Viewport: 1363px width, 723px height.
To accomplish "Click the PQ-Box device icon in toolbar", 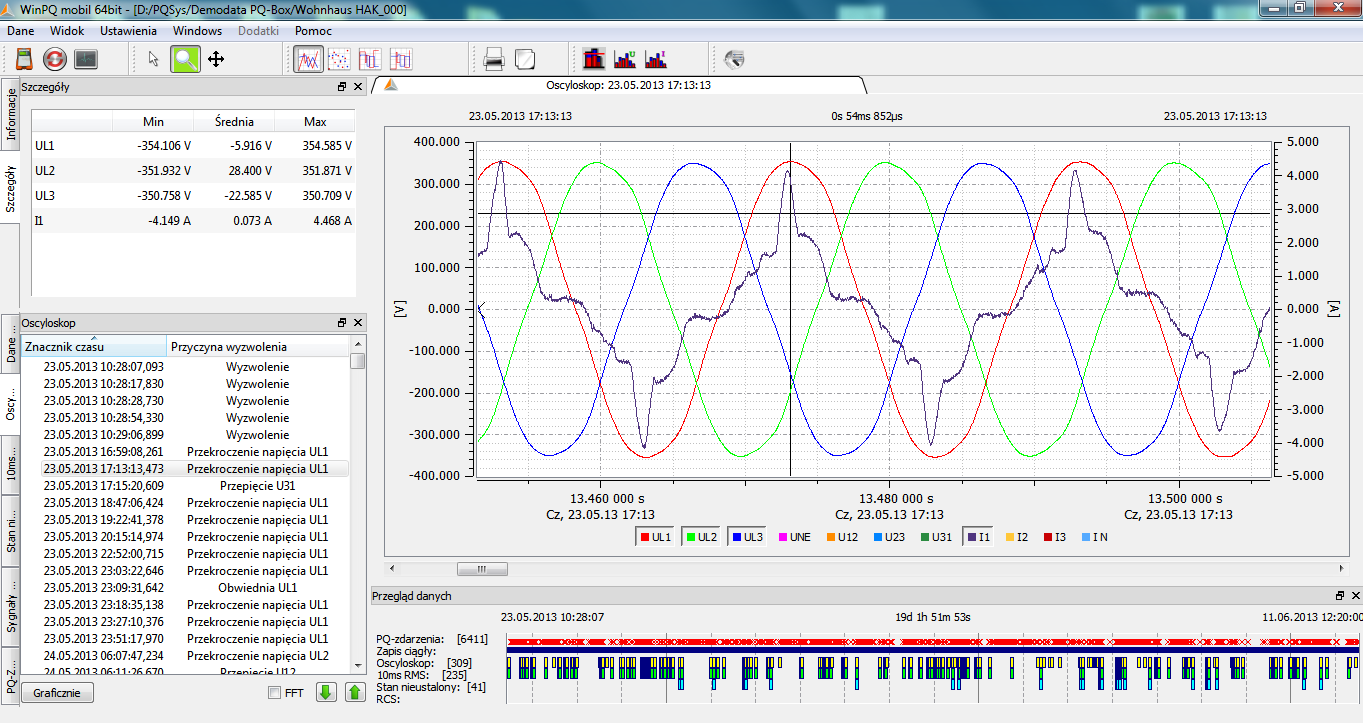I will pyautogui.click(x=24, y=60).
